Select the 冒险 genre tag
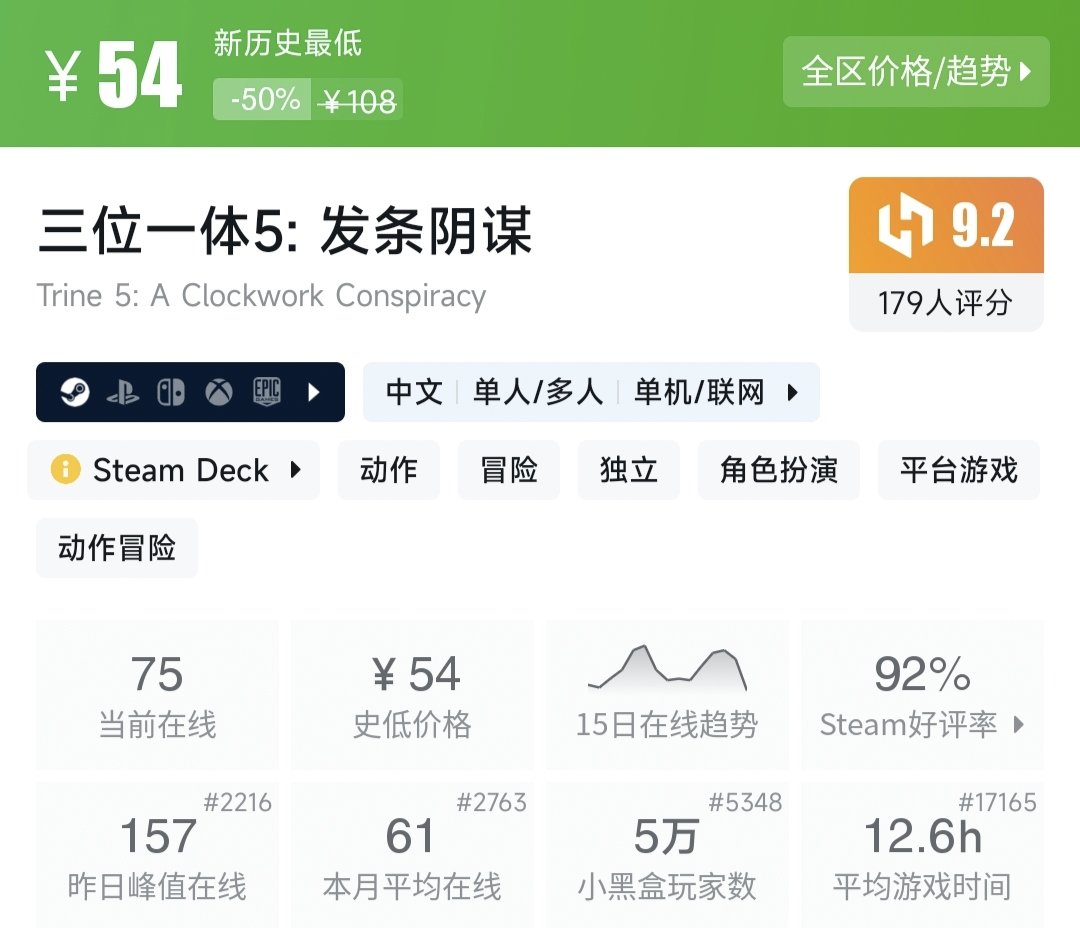The image size is (1080, 928). (x=509, y=470)
